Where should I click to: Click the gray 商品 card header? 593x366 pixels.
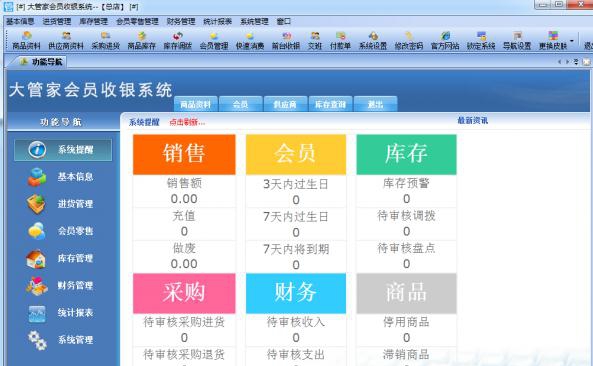click(406, 293)
